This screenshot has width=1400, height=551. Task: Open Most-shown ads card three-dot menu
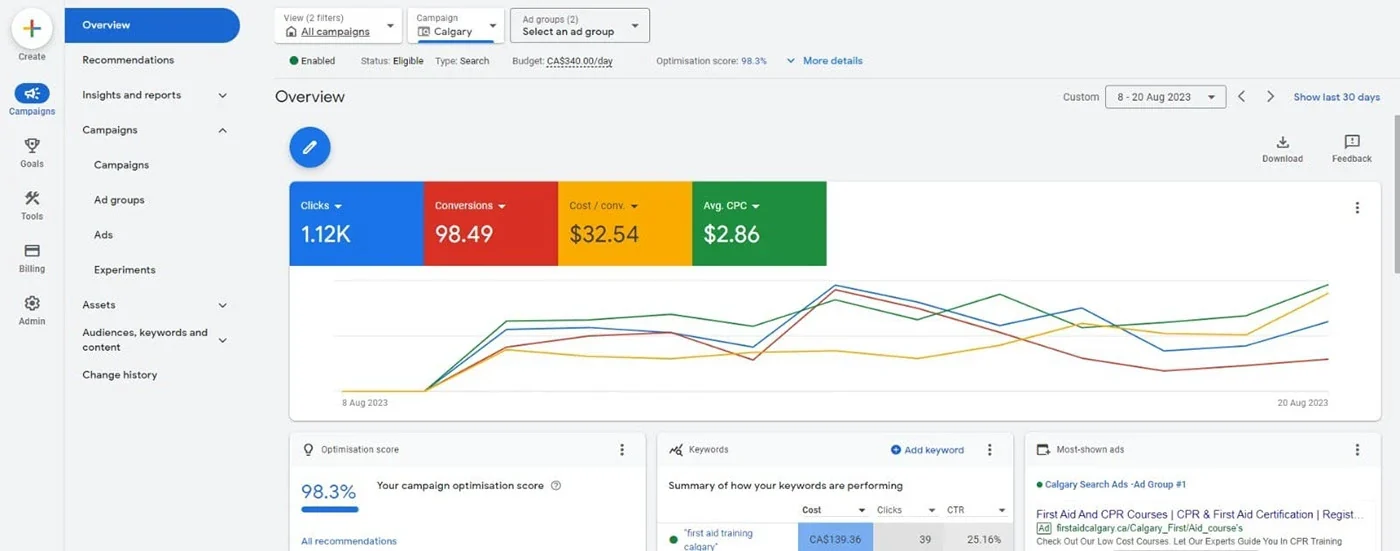[1357, 450]
